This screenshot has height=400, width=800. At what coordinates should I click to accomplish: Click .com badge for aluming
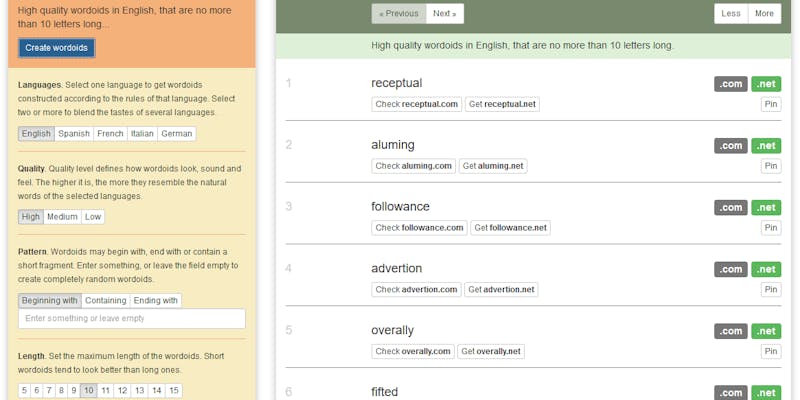click(x=731, y=146)
